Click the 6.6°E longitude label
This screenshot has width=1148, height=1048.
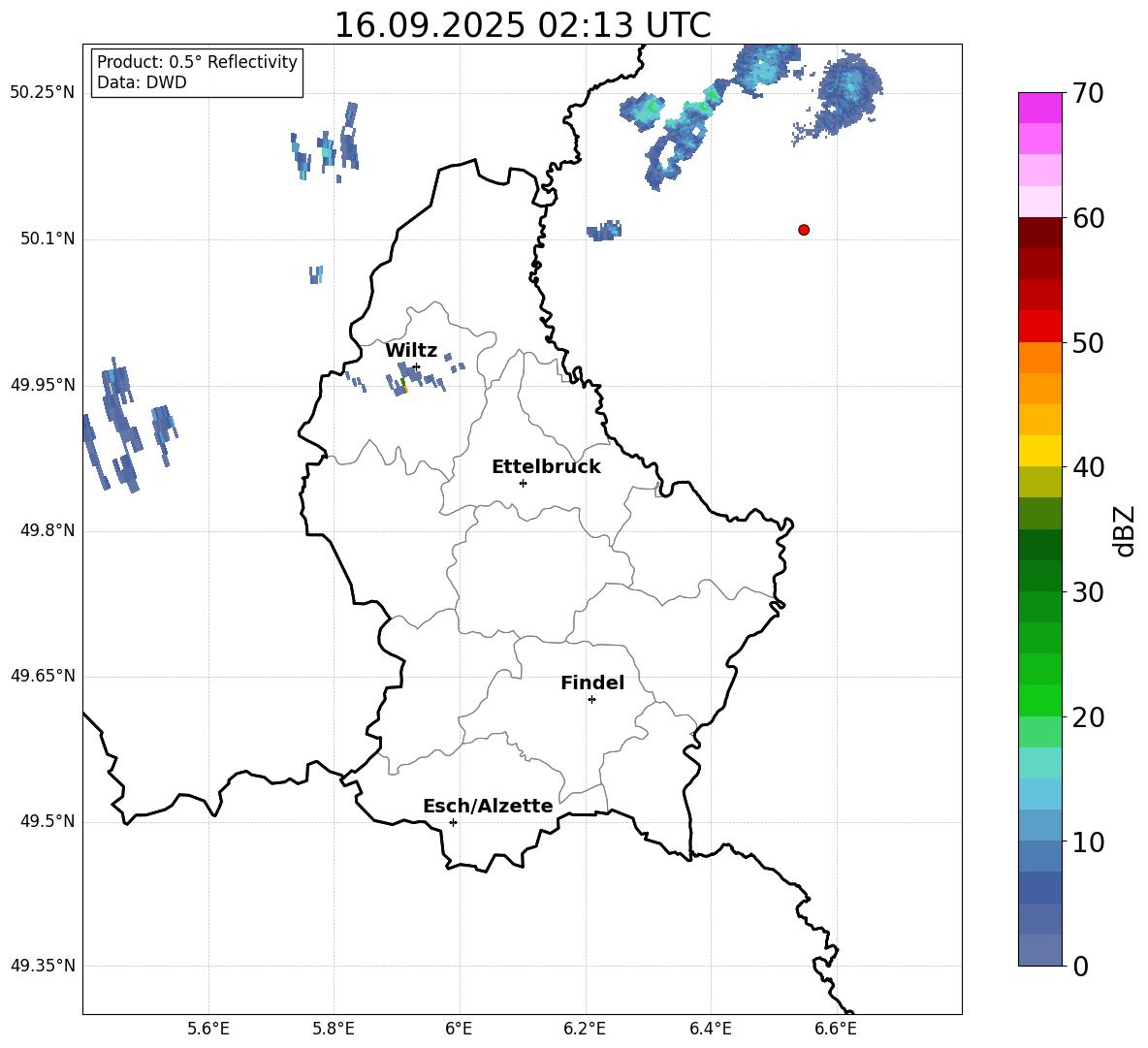(x=836, y=1029)
